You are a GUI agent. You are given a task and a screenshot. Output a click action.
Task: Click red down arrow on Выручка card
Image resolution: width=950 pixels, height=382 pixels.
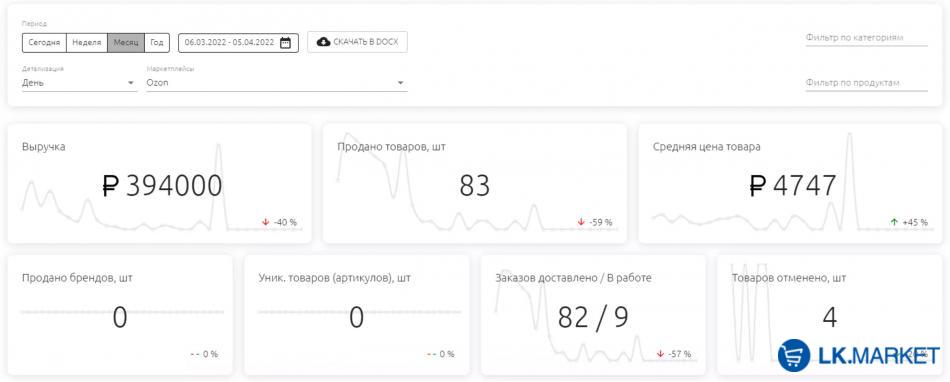click(265, 222)
